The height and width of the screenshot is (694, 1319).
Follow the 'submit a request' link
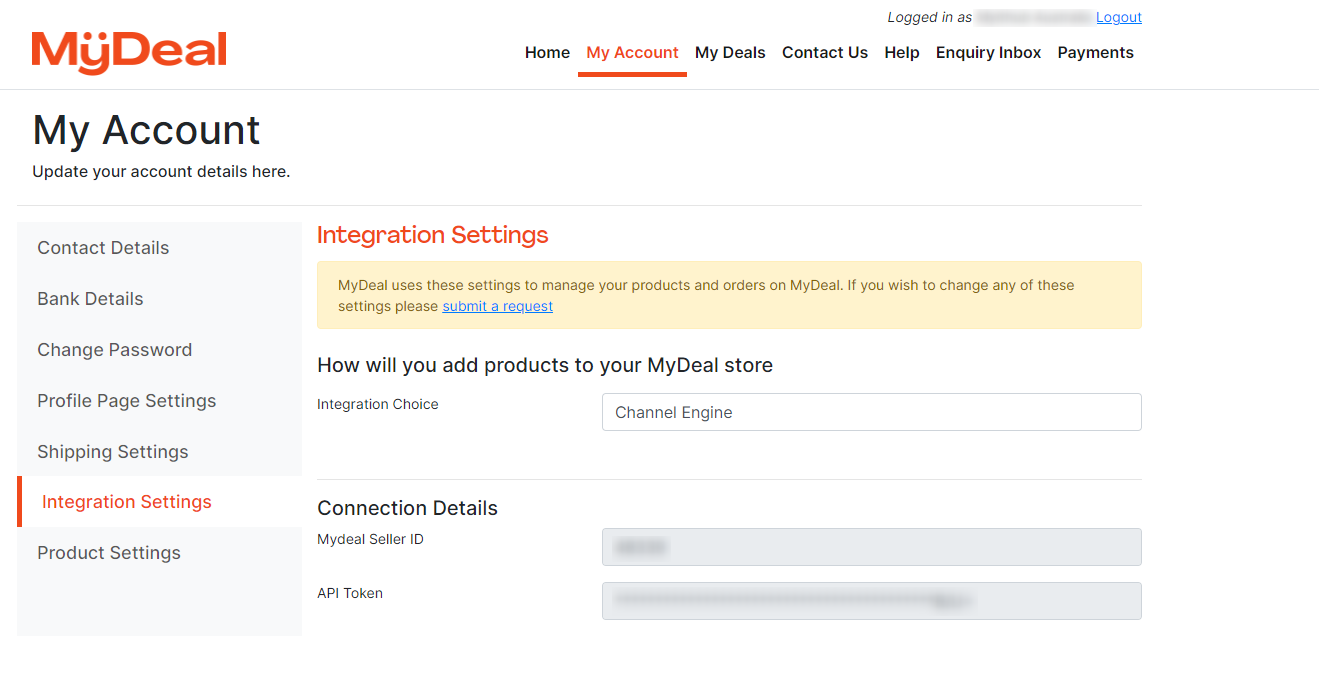pyautogui.click(x=498, y=306)
